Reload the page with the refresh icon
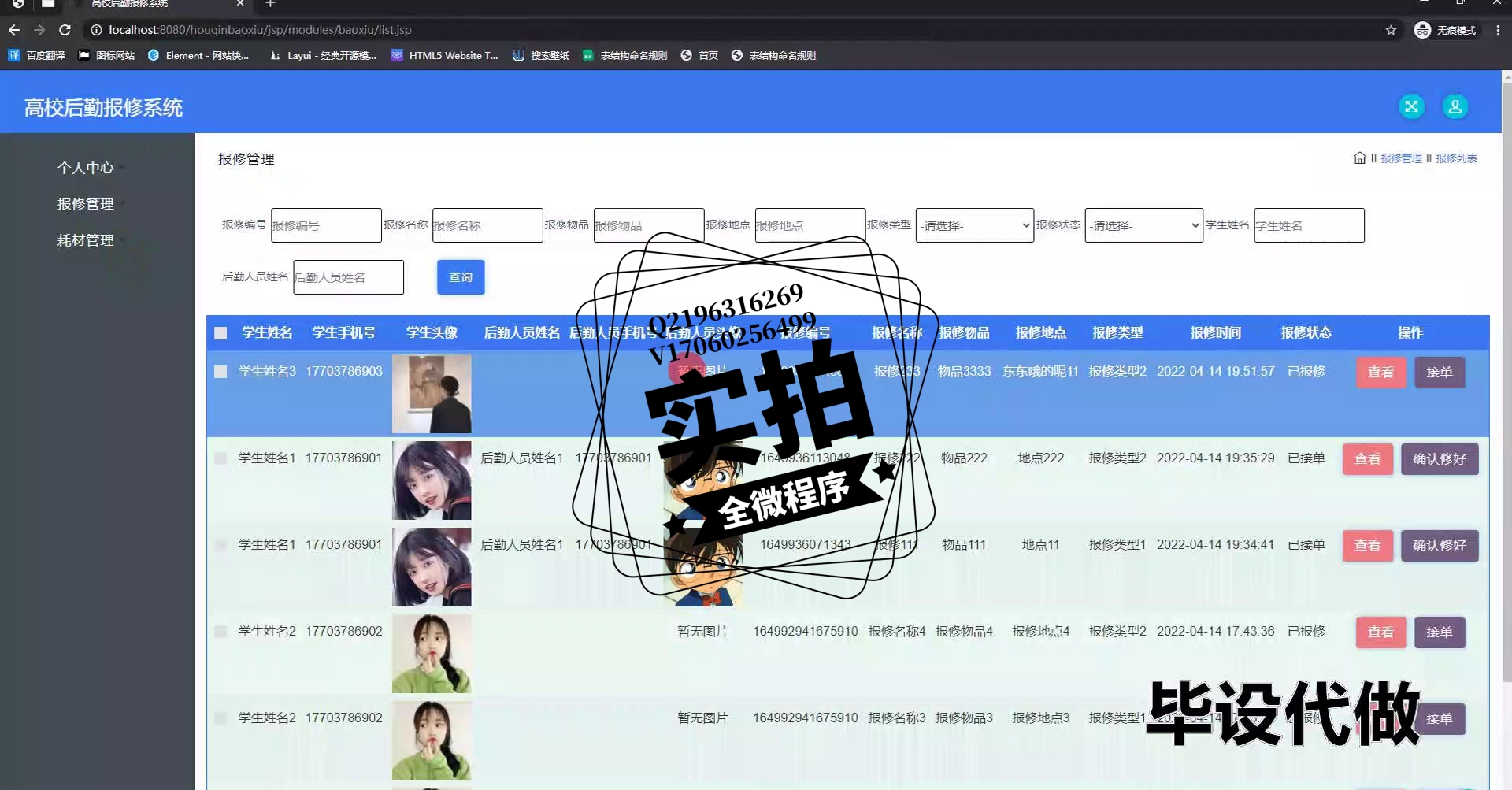Image resolution: width=1512 pixels, height=790 pixels. click(x=65, y=30)
